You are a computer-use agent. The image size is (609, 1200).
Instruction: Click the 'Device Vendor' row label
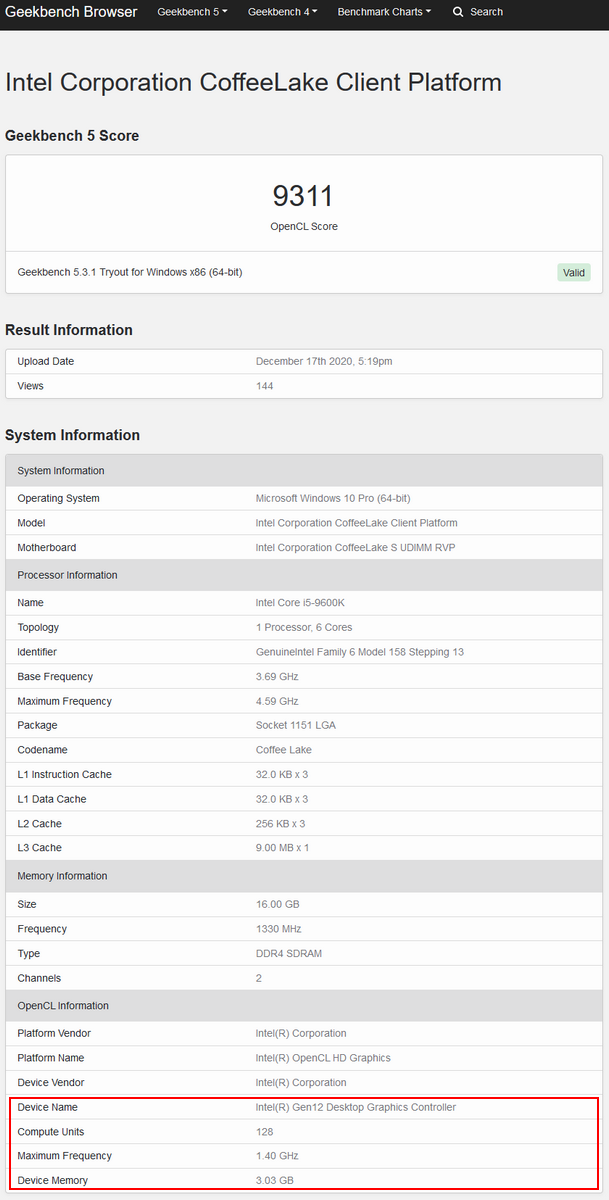click(x=51, y=1083)
